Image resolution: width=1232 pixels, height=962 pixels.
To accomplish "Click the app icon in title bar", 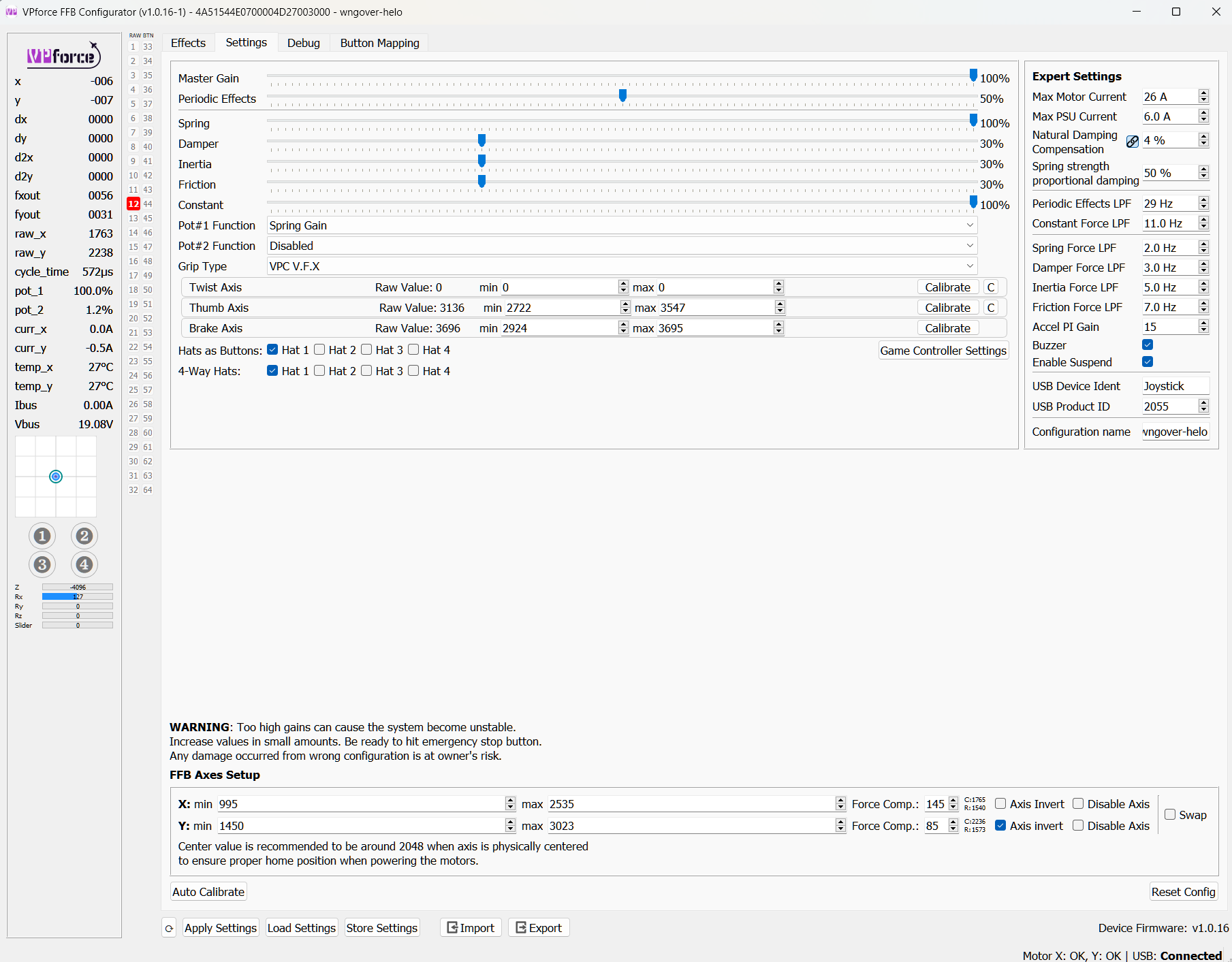I will 11,12.
